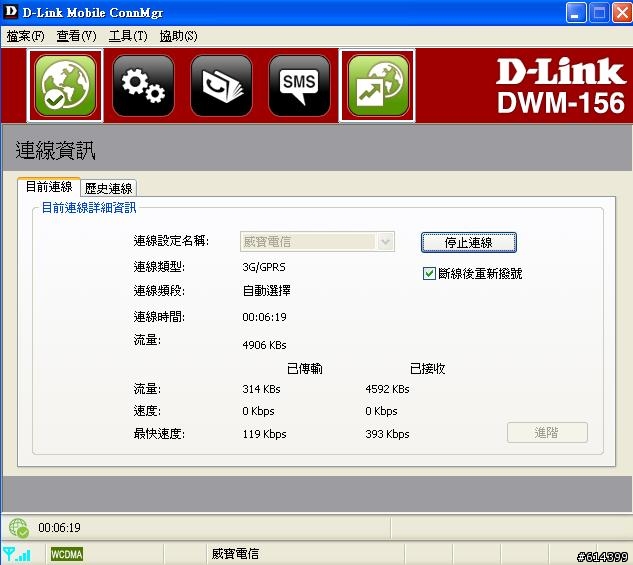Open the phonebook contacts icon
This screenshot has height=565, width=633.
221,86
